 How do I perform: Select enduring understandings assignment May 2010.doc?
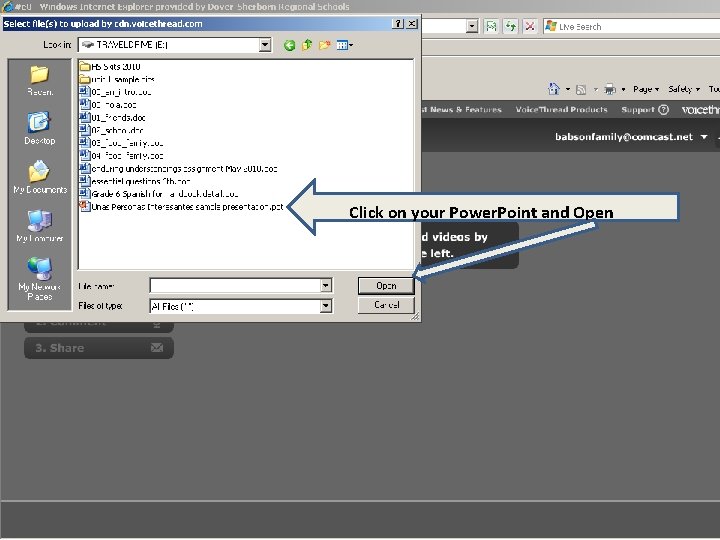(178, 169)
